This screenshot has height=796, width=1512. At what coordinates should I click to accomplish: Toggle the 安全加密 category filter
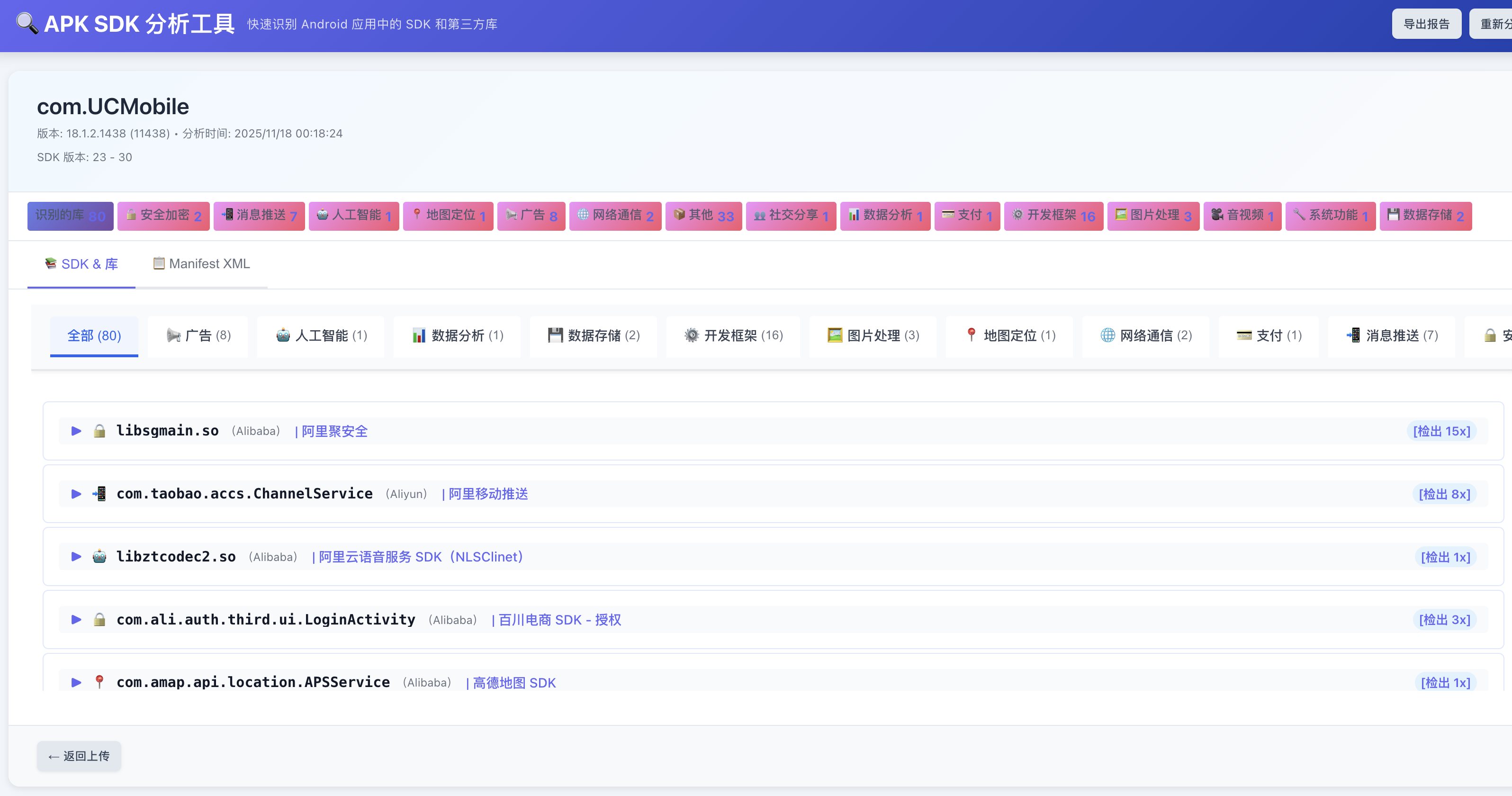[163, 216]
